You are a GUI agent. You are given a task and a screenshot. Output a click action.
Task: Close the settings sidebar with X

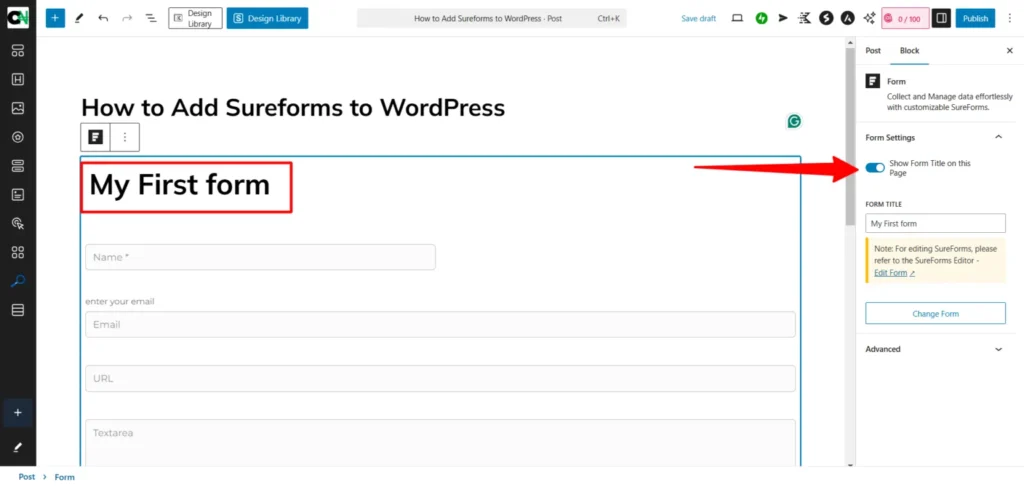[1009, 50]
